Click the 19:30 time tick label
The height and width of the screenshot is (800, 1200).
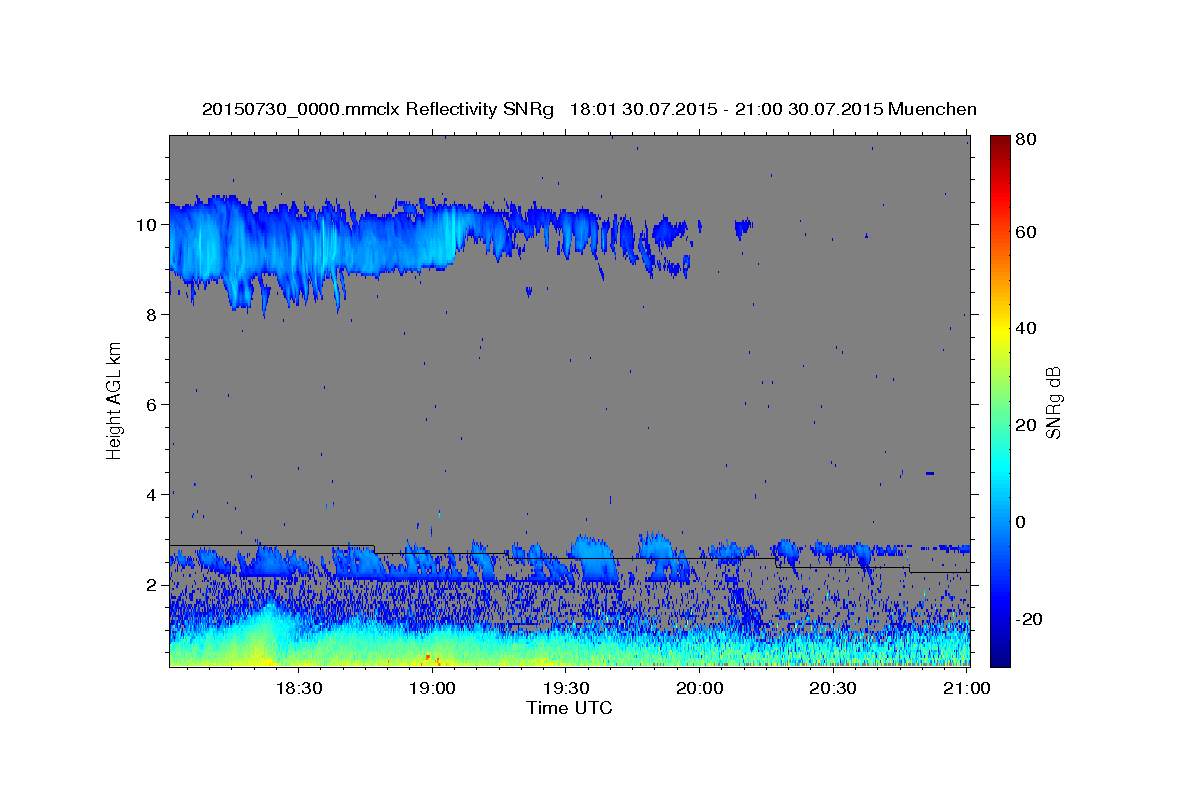[565, 689]
